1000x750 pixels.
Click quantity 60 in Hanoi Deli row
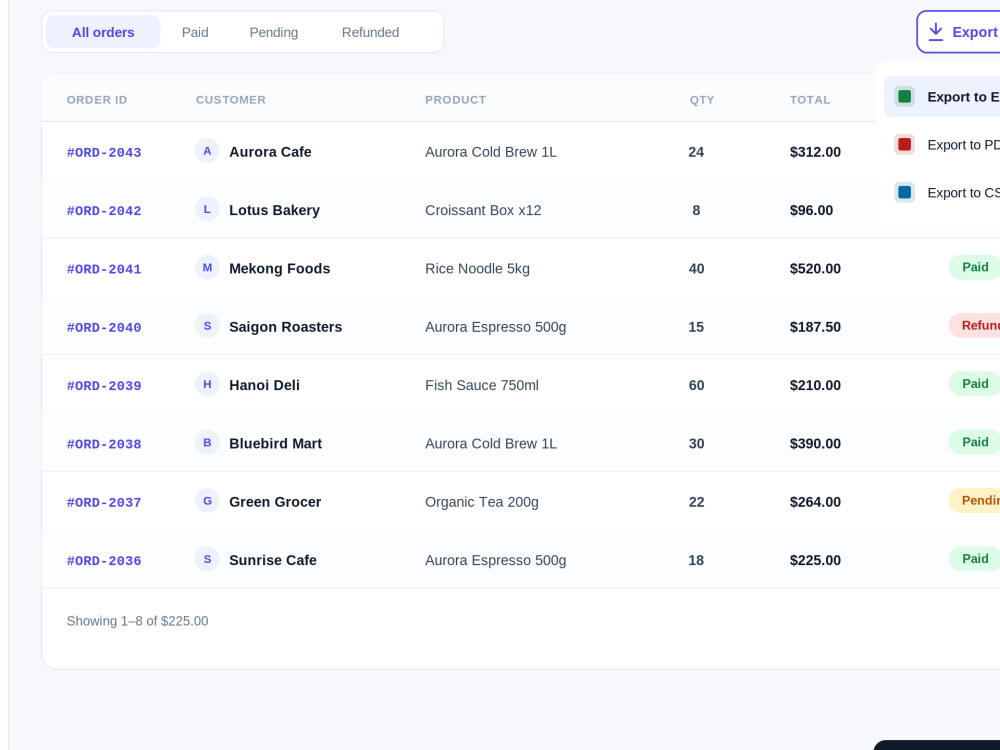(696, 385)
